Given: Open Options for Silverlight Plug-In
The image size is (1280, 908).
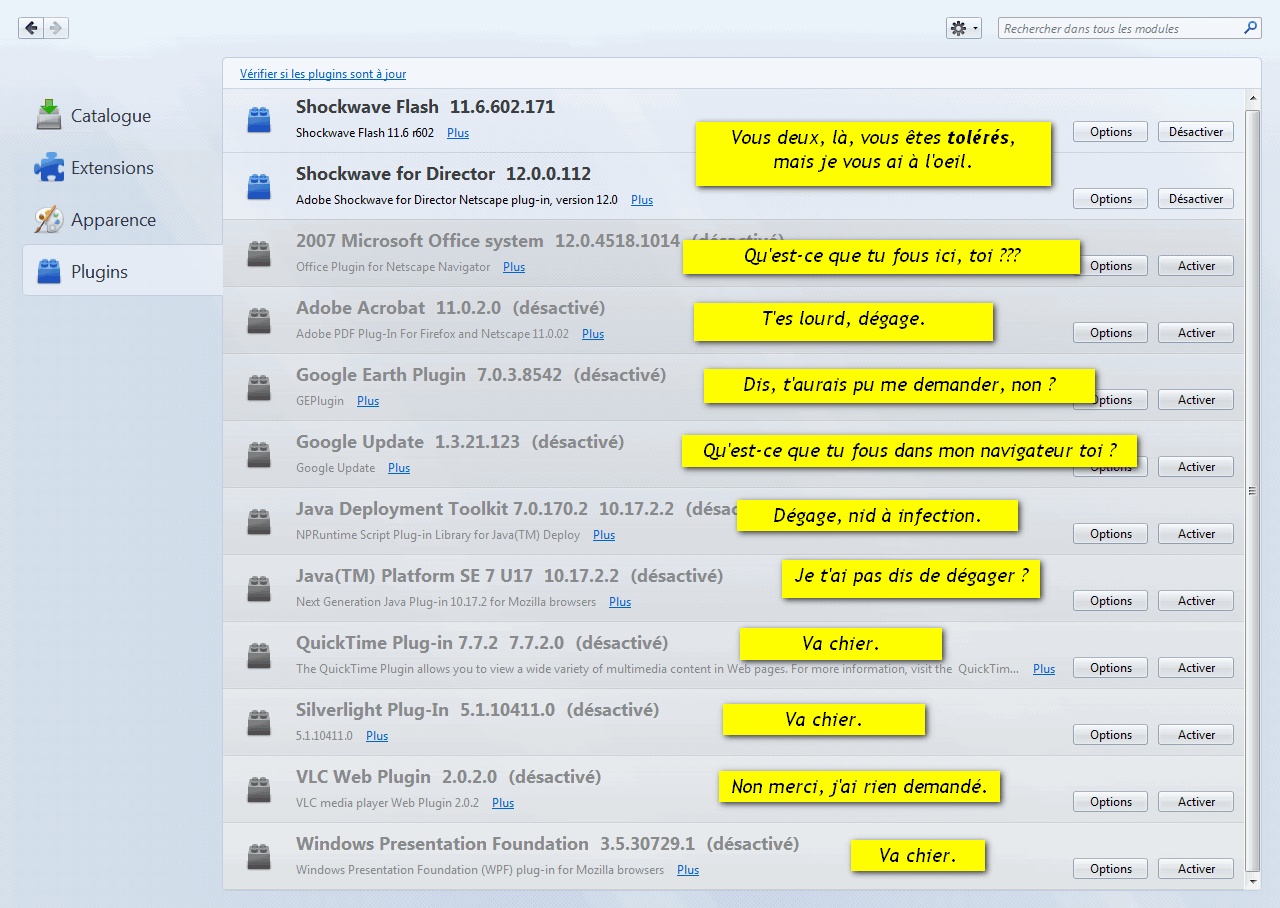Looking at the screenshot, I should coord(1111,735).
